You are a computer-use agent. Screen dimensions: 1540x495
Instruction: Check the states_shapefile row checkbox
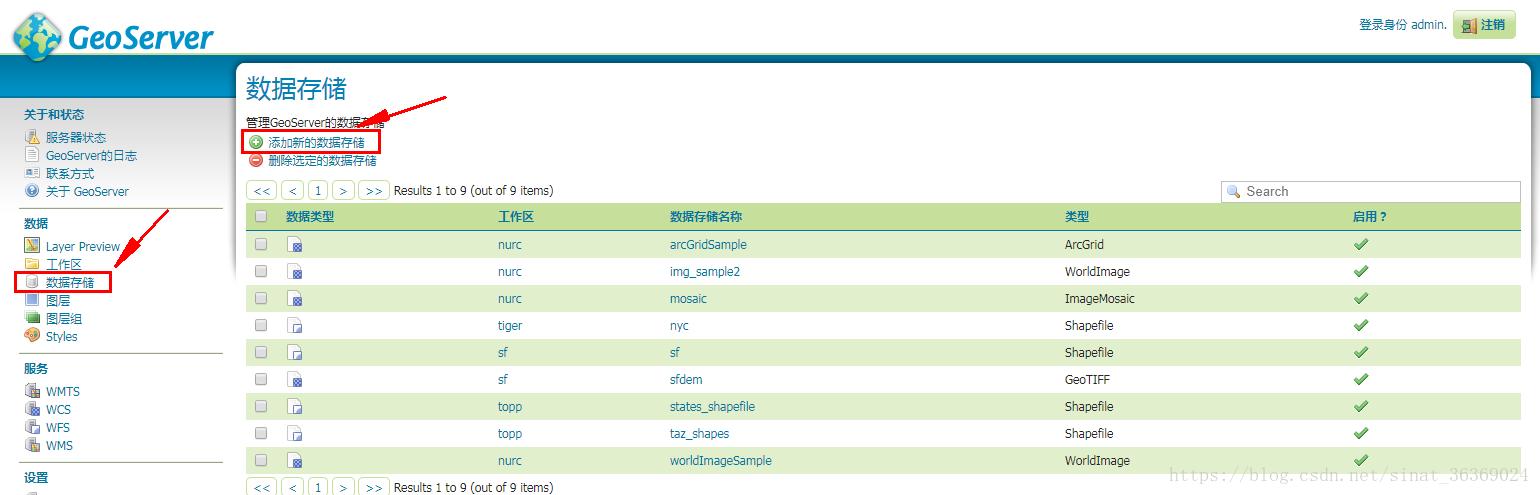coord(261,406)
